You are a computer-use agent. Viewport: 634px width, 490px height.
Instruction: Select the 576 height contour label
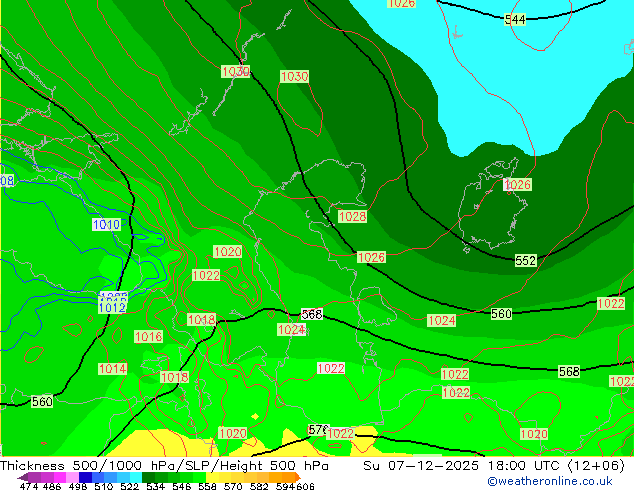[318, 429]
